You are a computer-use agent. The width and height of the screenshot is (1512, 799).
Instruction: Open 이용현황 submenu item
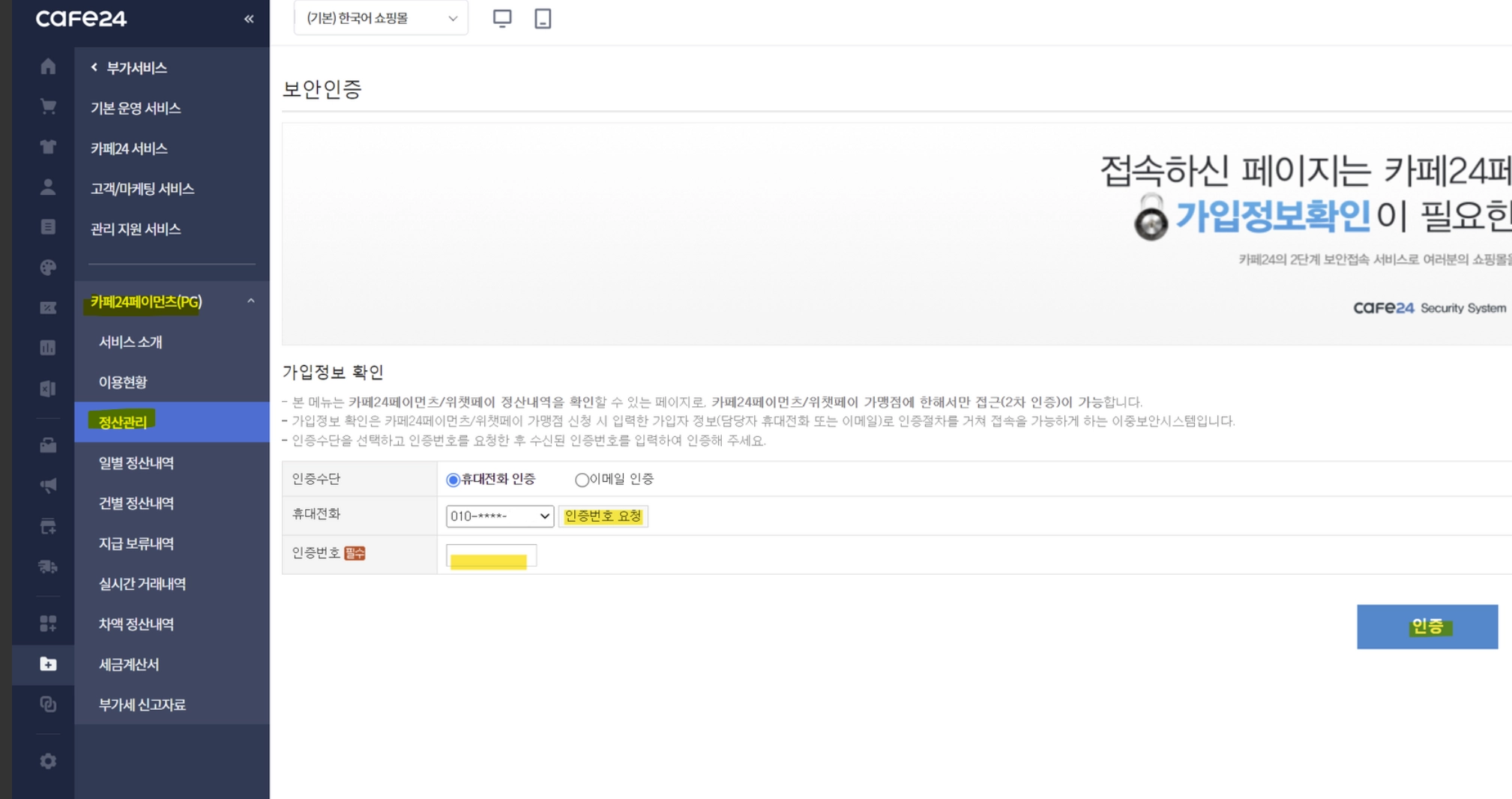(123, 382)
